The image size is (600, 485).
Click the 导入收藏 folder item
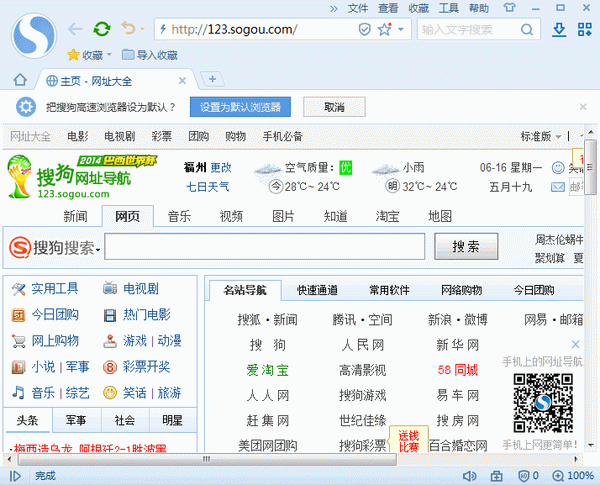[x=150, y=55]
